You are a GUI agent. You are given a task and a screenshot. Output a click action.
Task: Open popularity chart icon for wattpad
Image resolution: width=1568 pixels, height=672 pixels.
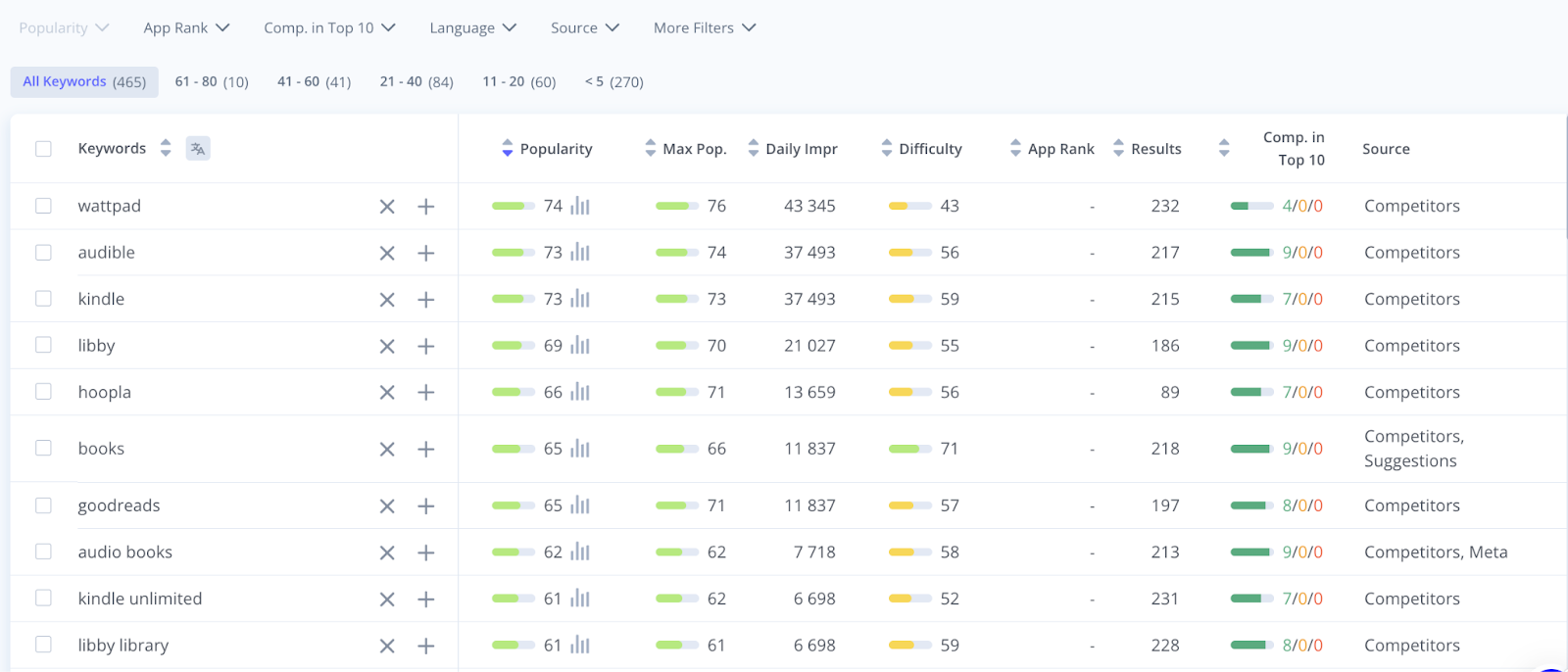tap(580, 206)
